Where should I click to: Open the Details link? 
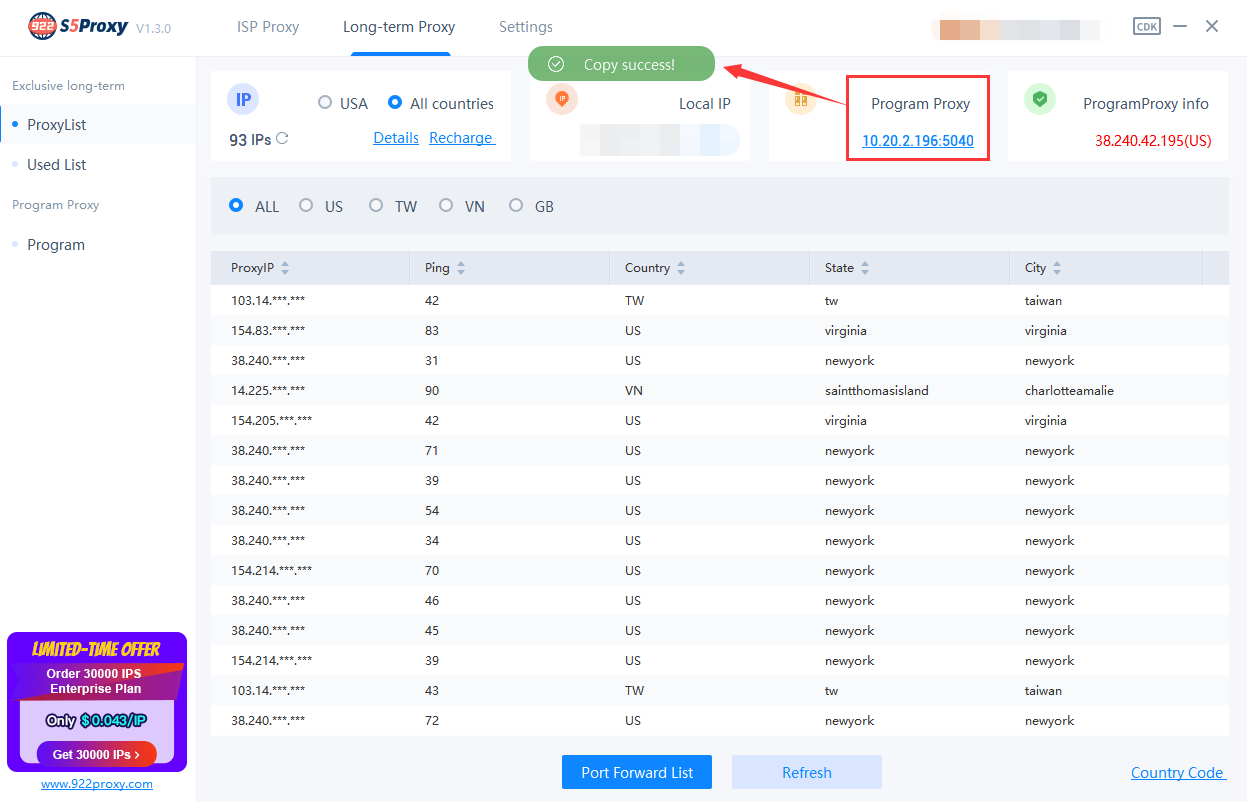click(x=396, y=138)
